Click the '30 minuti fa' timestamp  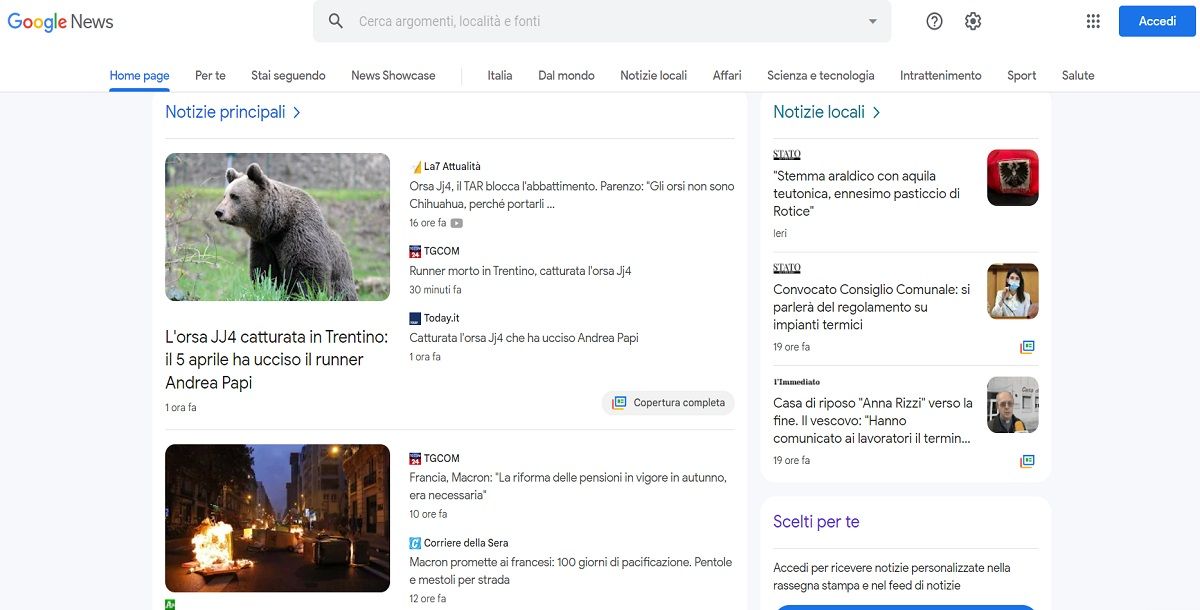tap(435, 290)
